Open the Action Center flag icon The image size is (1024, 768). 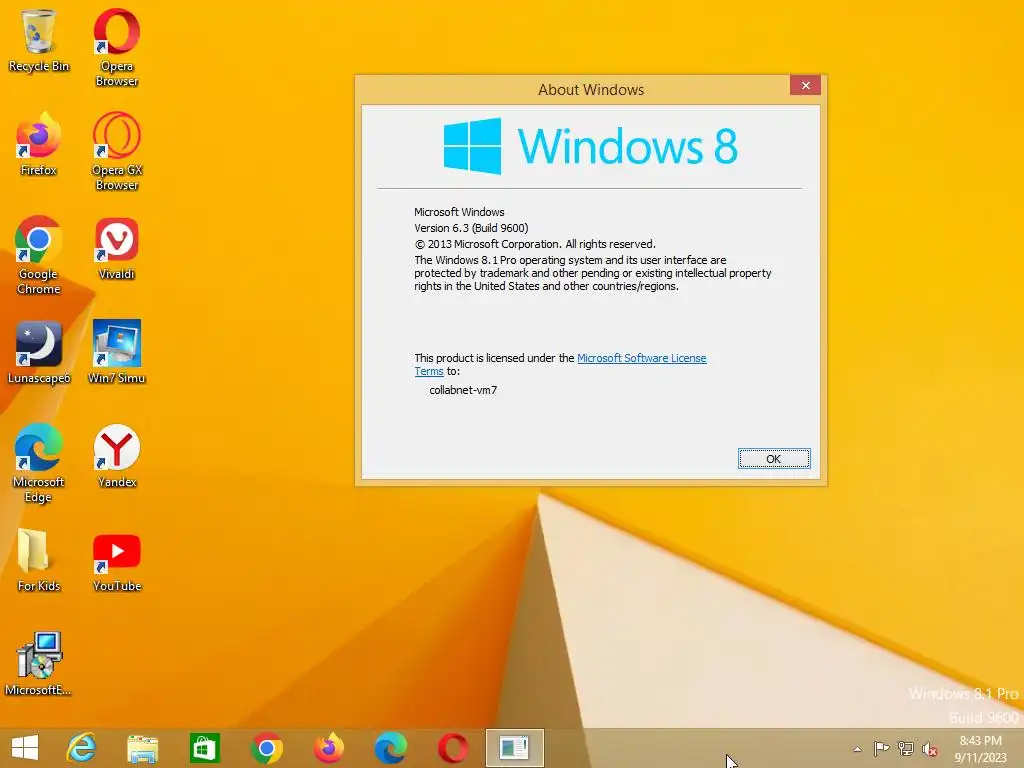(881, 748)
